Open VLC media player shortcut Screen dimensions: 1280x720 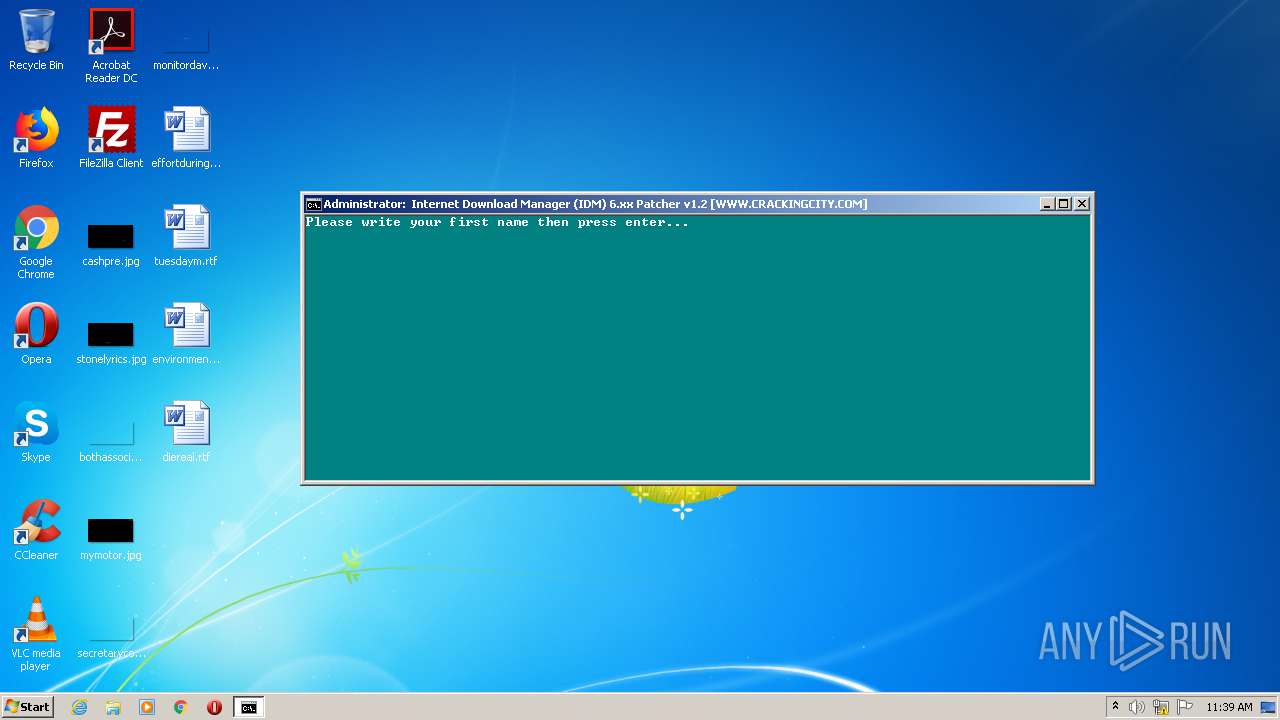[x=36, y=634]
